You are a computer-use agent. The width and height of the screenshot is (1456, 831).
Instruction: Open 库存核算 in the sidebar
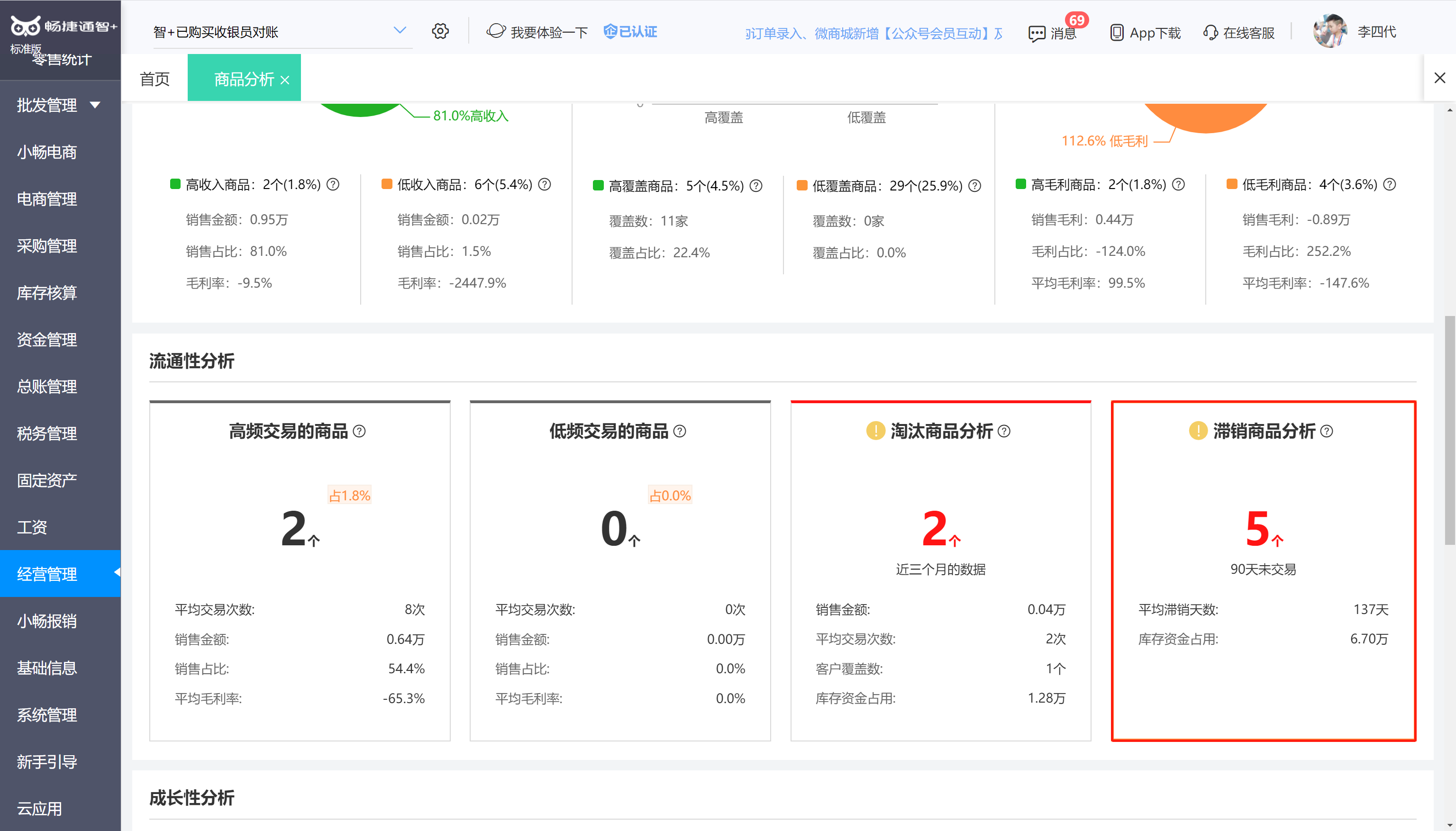[x=47, y=293]
